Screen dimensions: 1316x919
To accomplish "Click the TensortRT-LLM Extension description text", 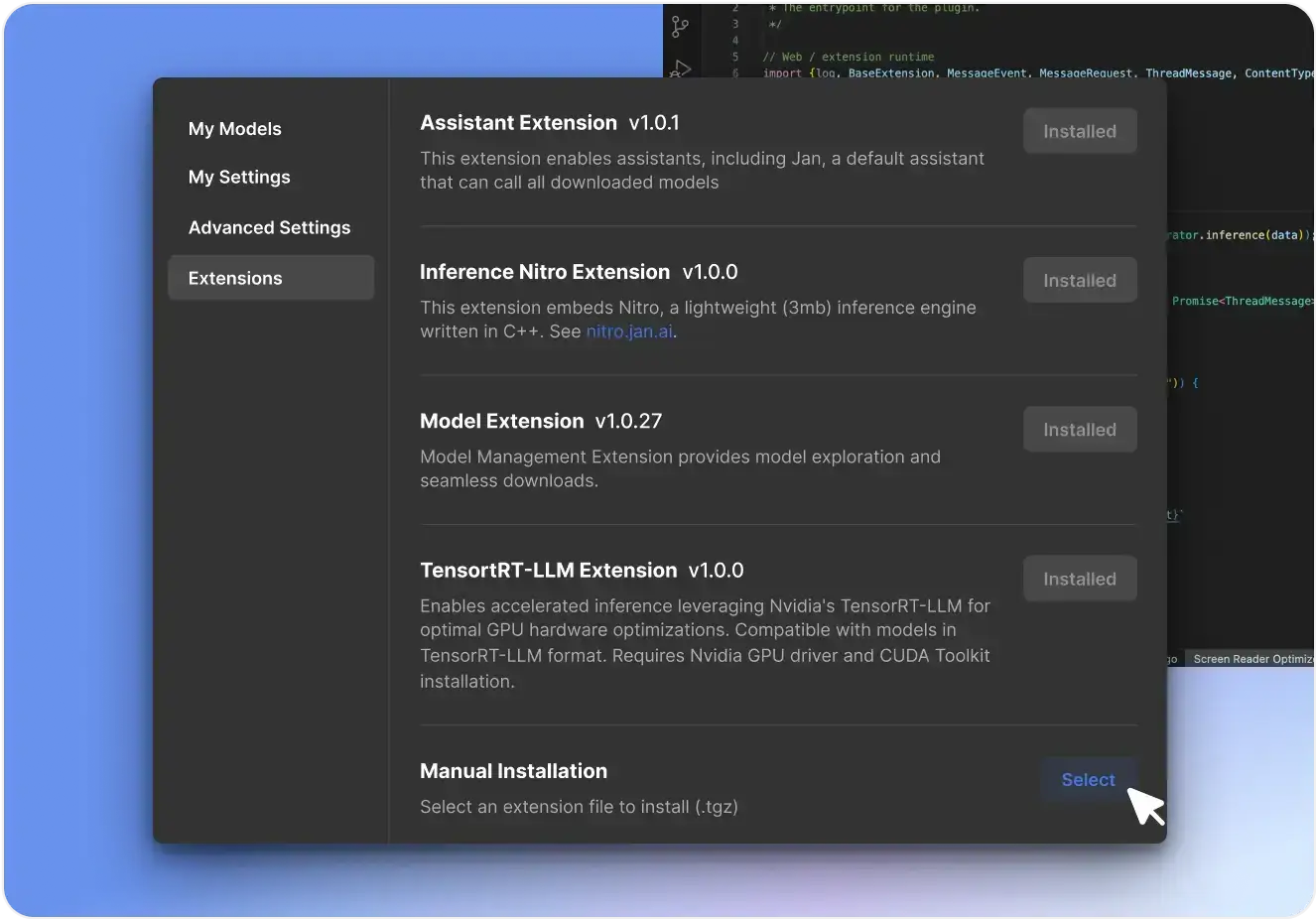I will [705, 643].
